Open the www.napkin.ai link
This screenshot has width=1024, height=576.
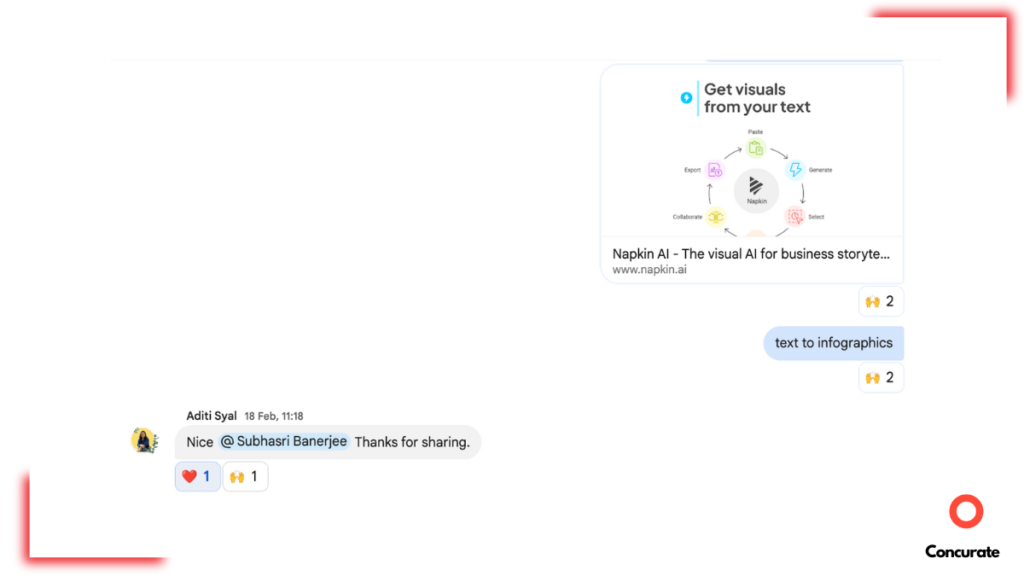(x=649, y=269)
